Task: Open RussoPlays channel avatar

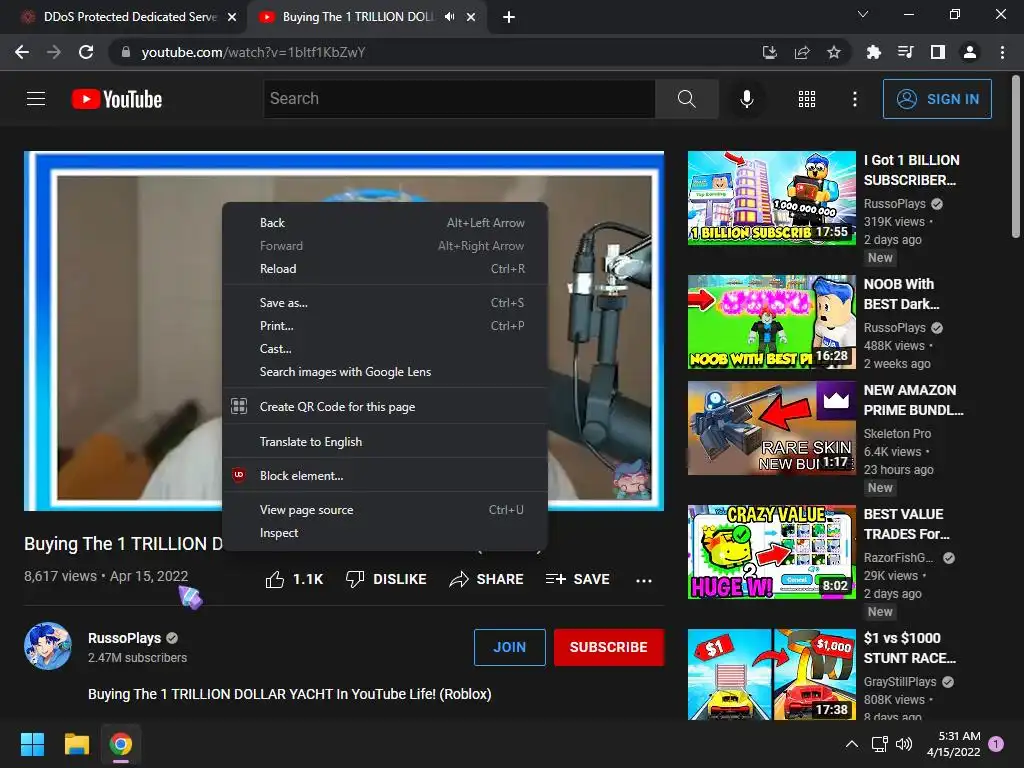Action: click(x=48, y=646)
